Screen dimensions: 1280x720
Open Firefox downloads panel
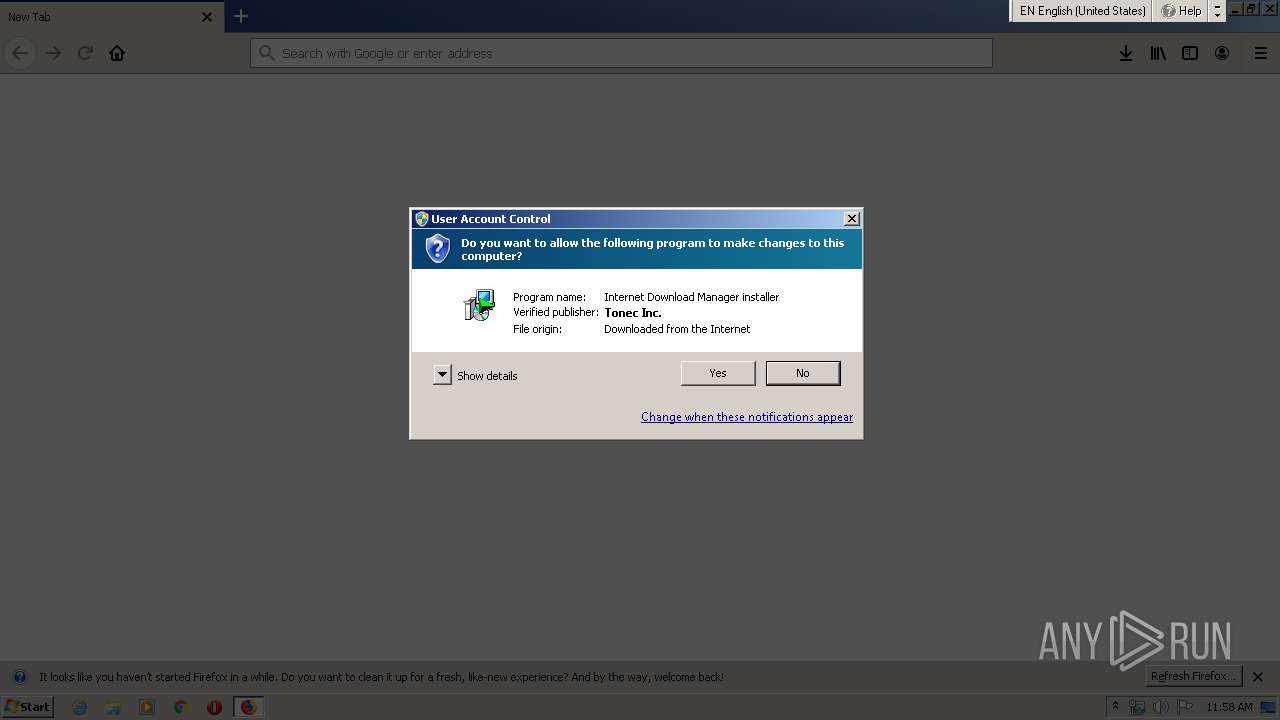1126,53
